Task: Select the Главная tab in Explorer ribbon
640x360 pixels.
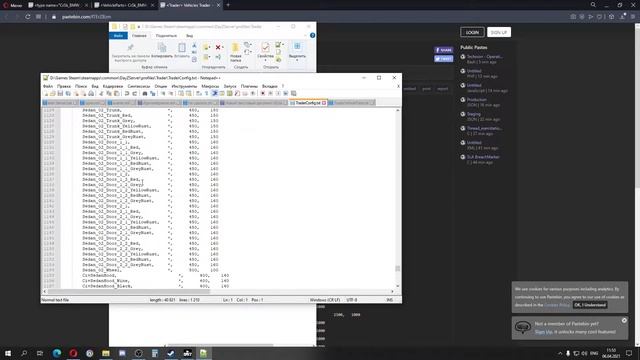Action: [139, 36]
